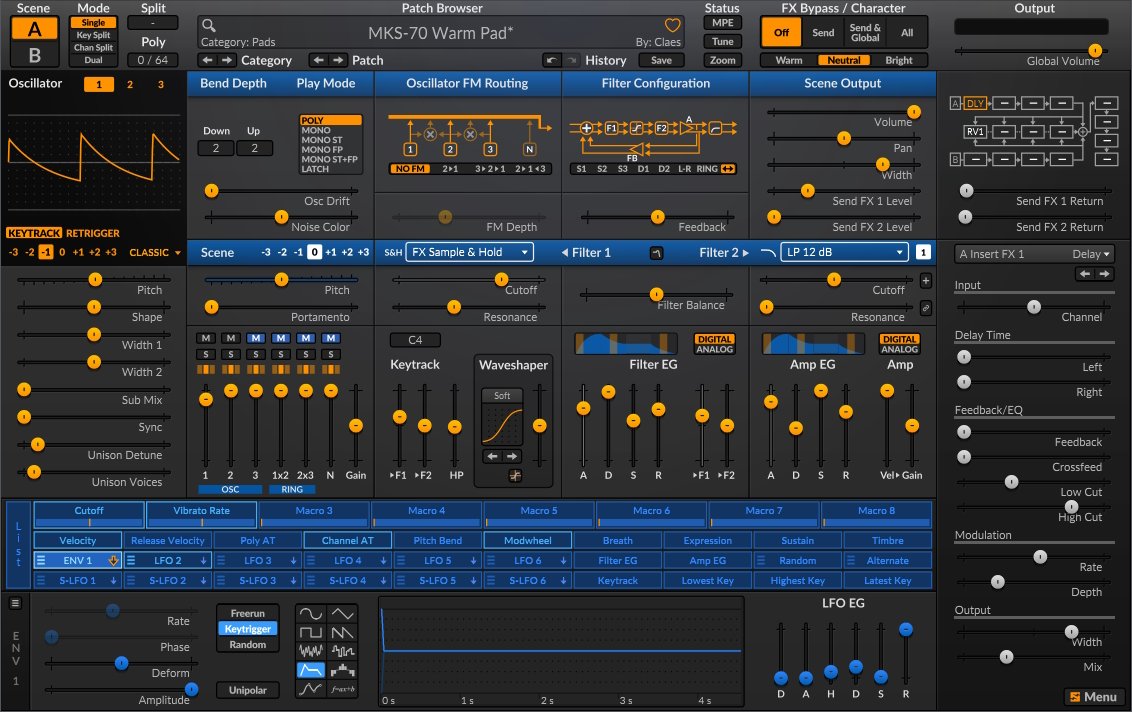Open the LP 12 dB filter type dropdown

click(x=844, y=252)
